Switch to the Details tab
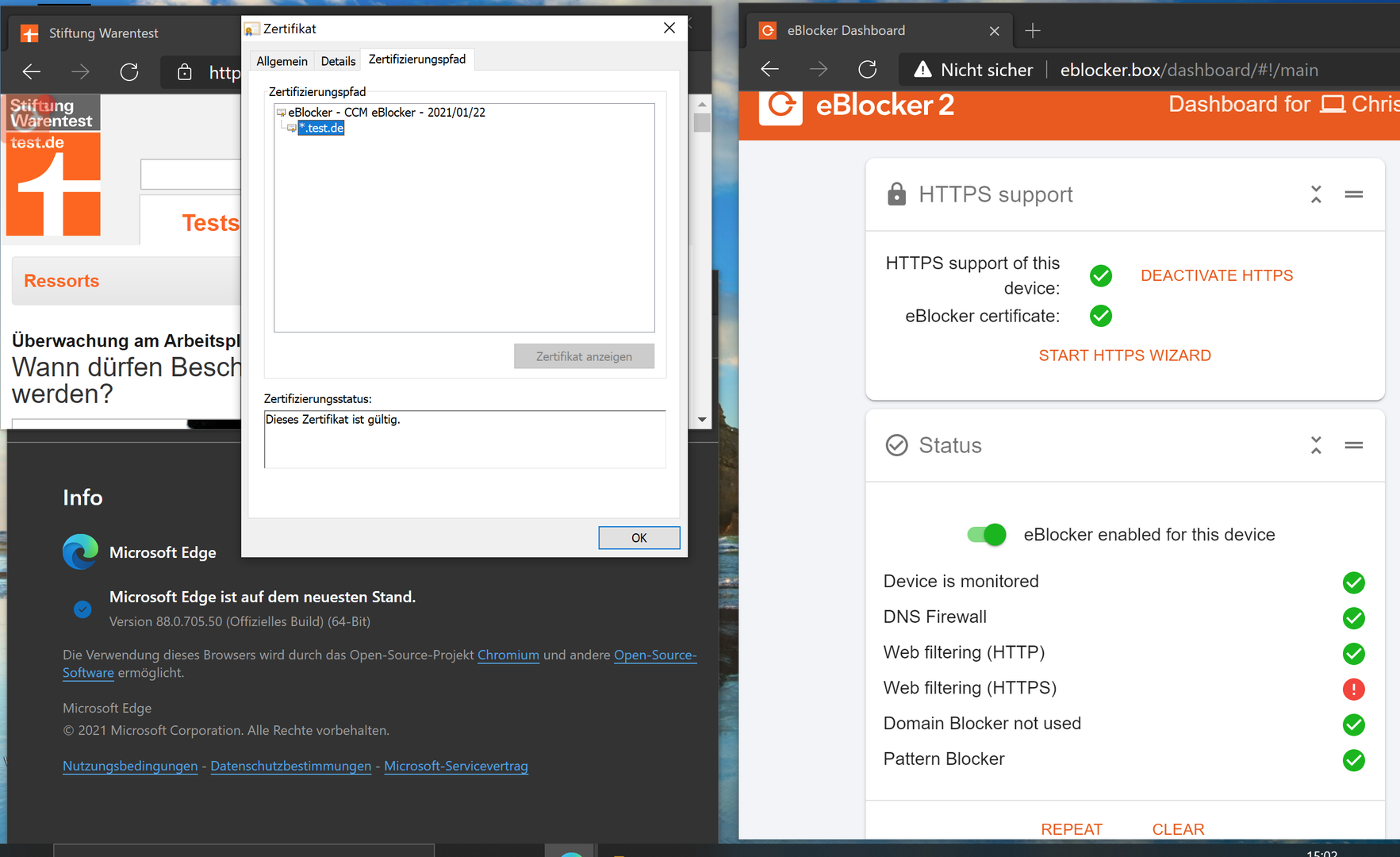The width and height of the screenshot is (1400, 857). tap(338, 61)
